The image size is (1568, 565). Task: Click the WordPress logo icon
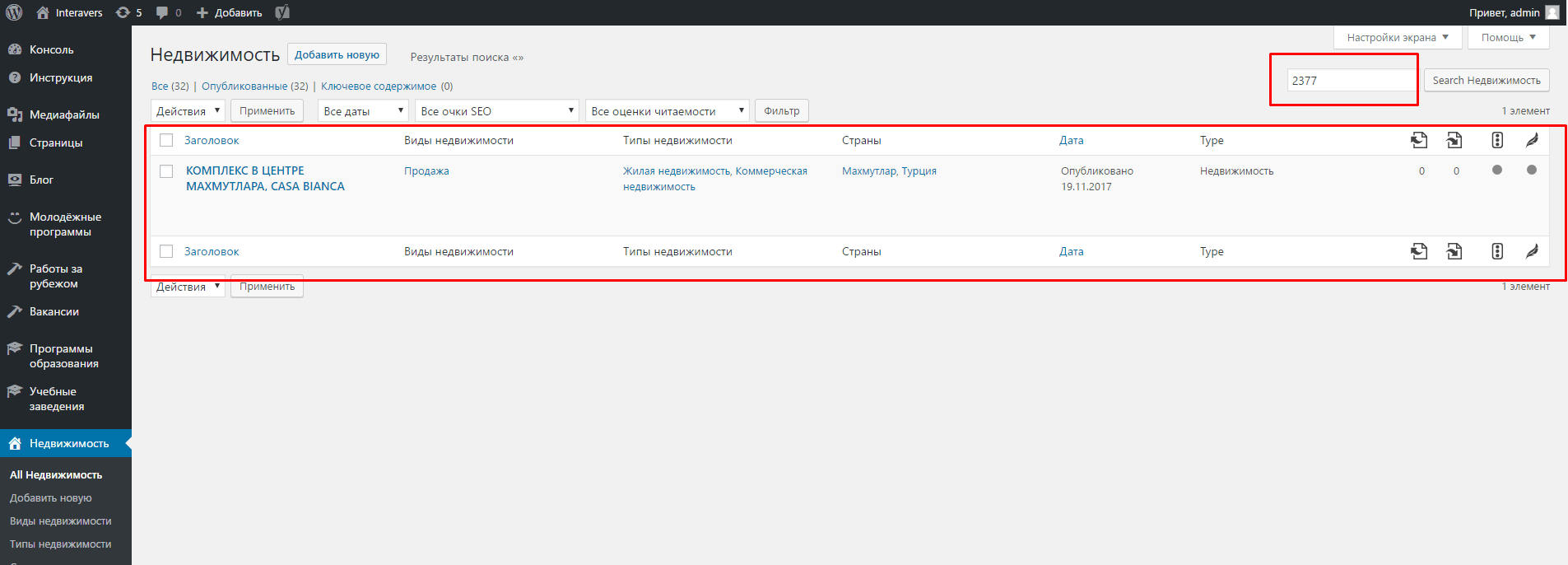tap(14, 12)
